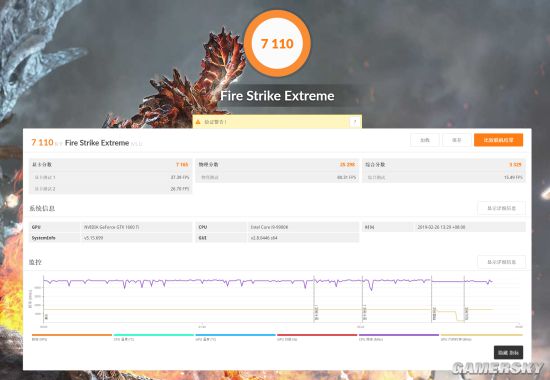Click the load button beside save

coord(425,140)
